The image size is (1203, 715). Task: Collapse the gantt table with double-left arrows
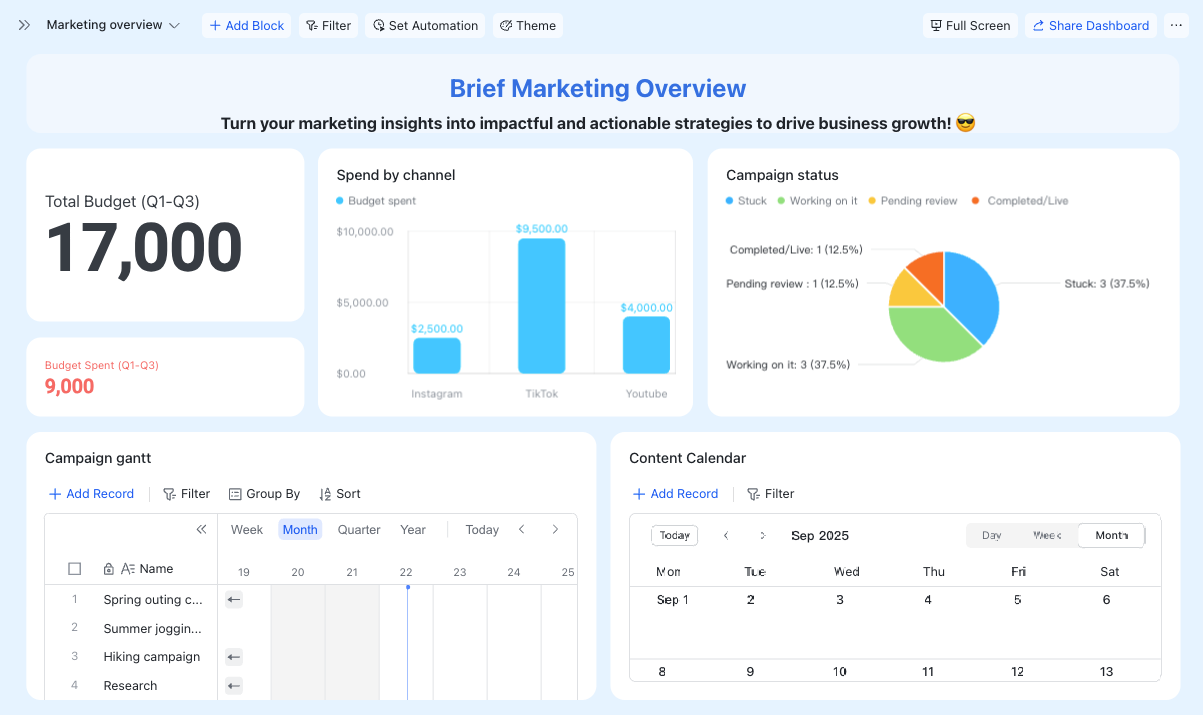click(201, 529)
